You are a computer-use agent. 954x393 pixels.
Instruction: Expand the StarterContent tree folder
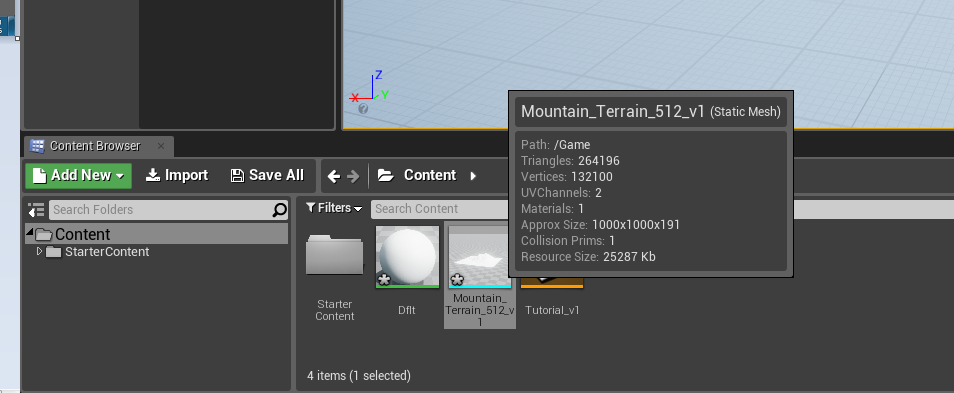point(40,251)
